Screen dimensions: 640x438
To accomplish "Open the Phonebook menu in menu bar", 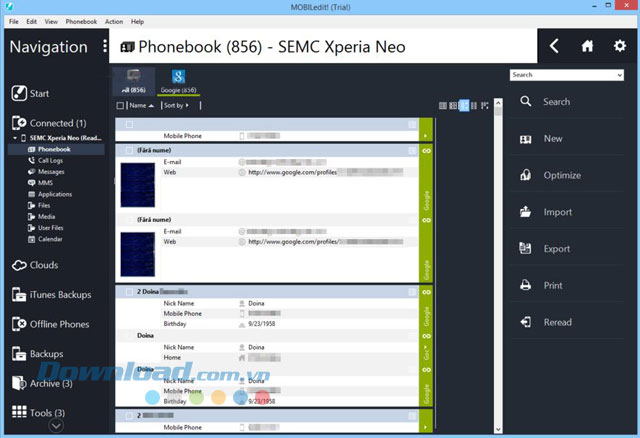I will click(80, 21).
